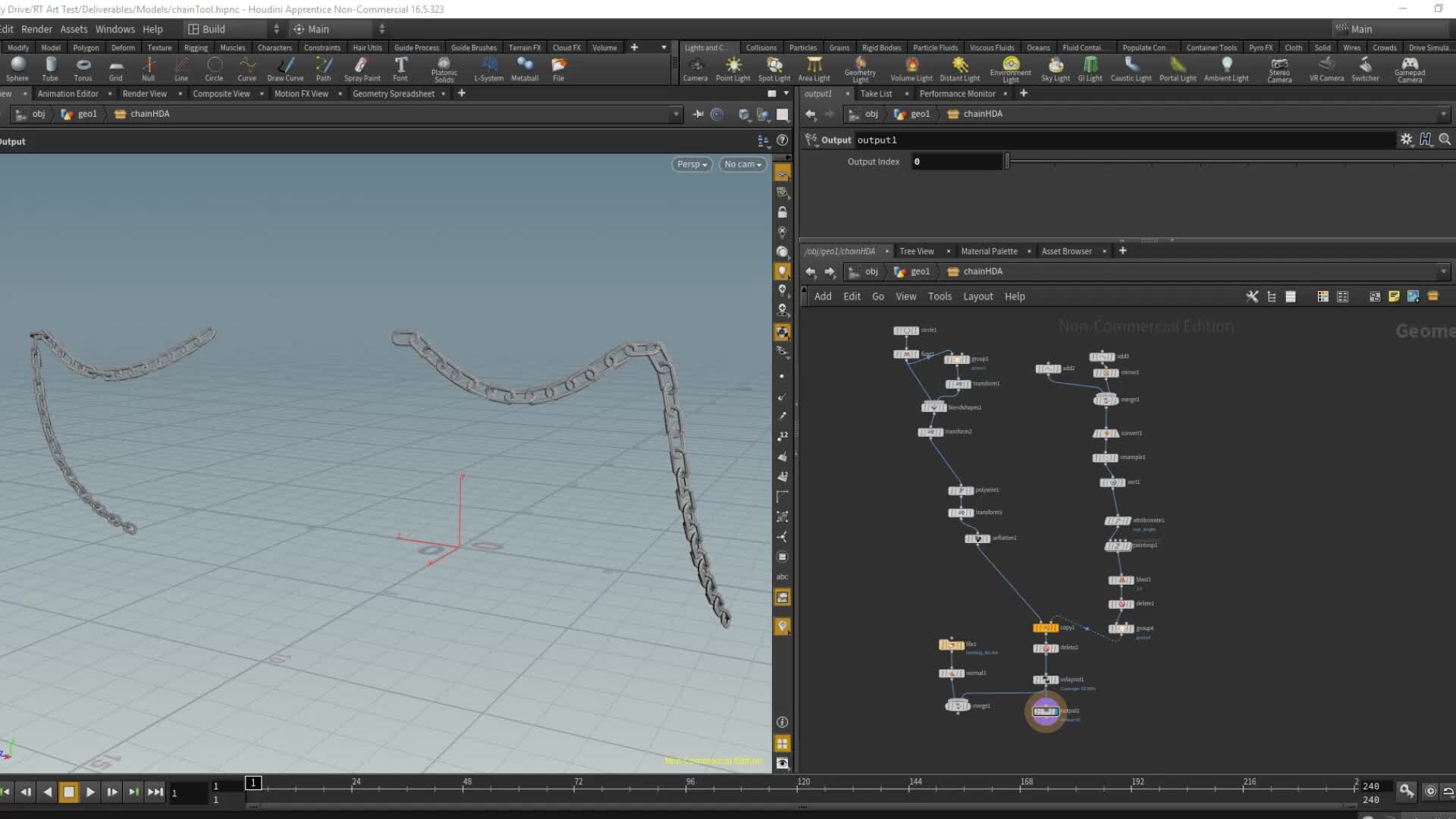Click the wrench customize icon in network editor
Viewport: 1456px width, 819px height.
(1252, 297)
